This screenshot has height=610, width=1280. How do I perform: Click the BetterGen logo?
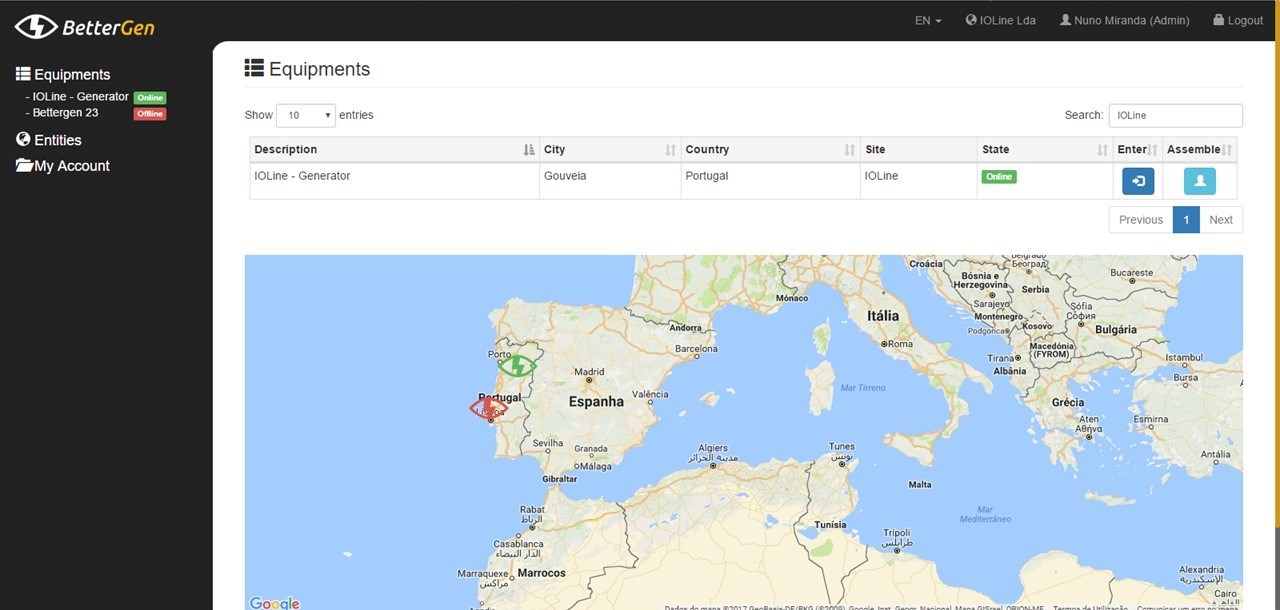[85, 26]
